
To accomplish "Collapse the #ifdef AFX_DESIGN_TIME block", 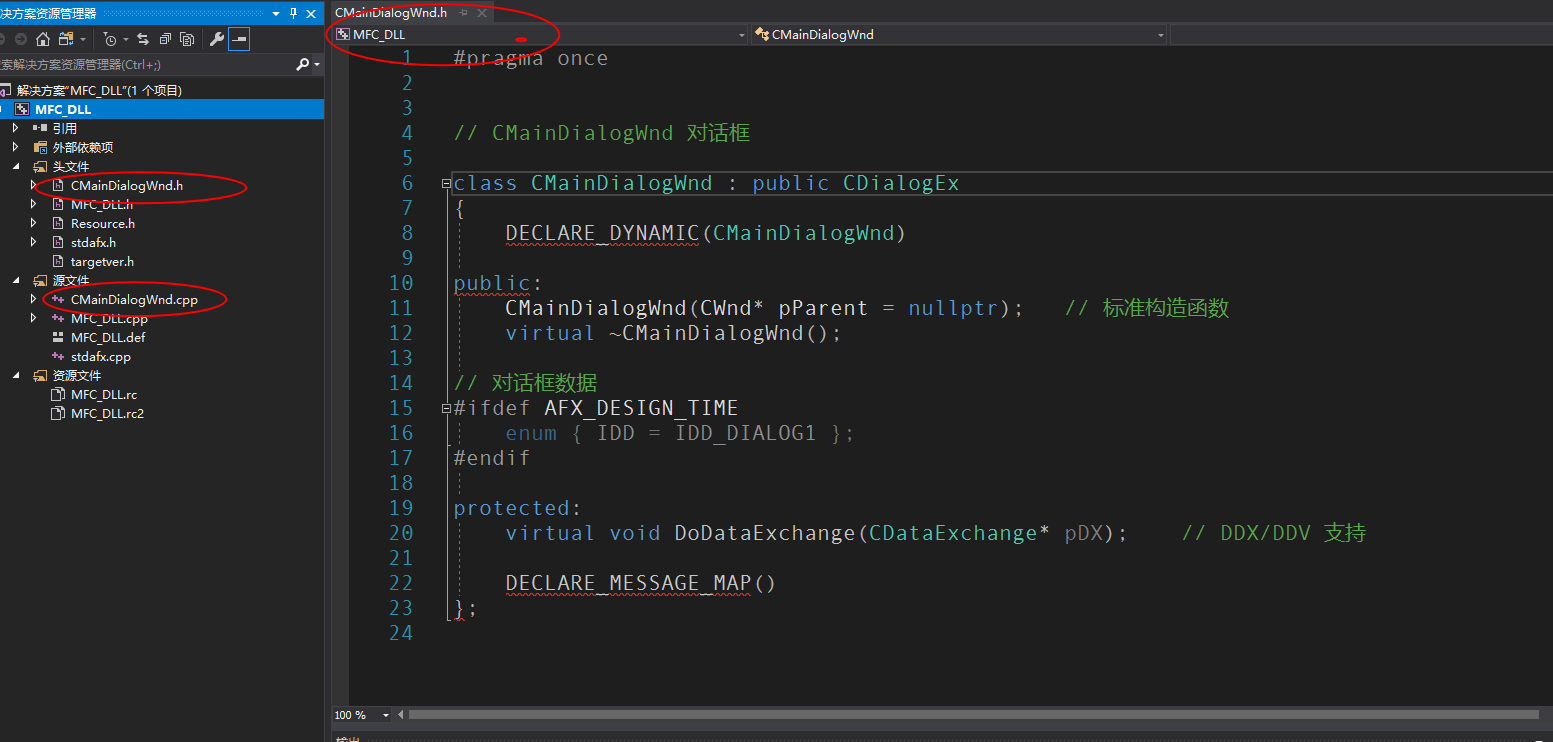I will click(446, 409).
